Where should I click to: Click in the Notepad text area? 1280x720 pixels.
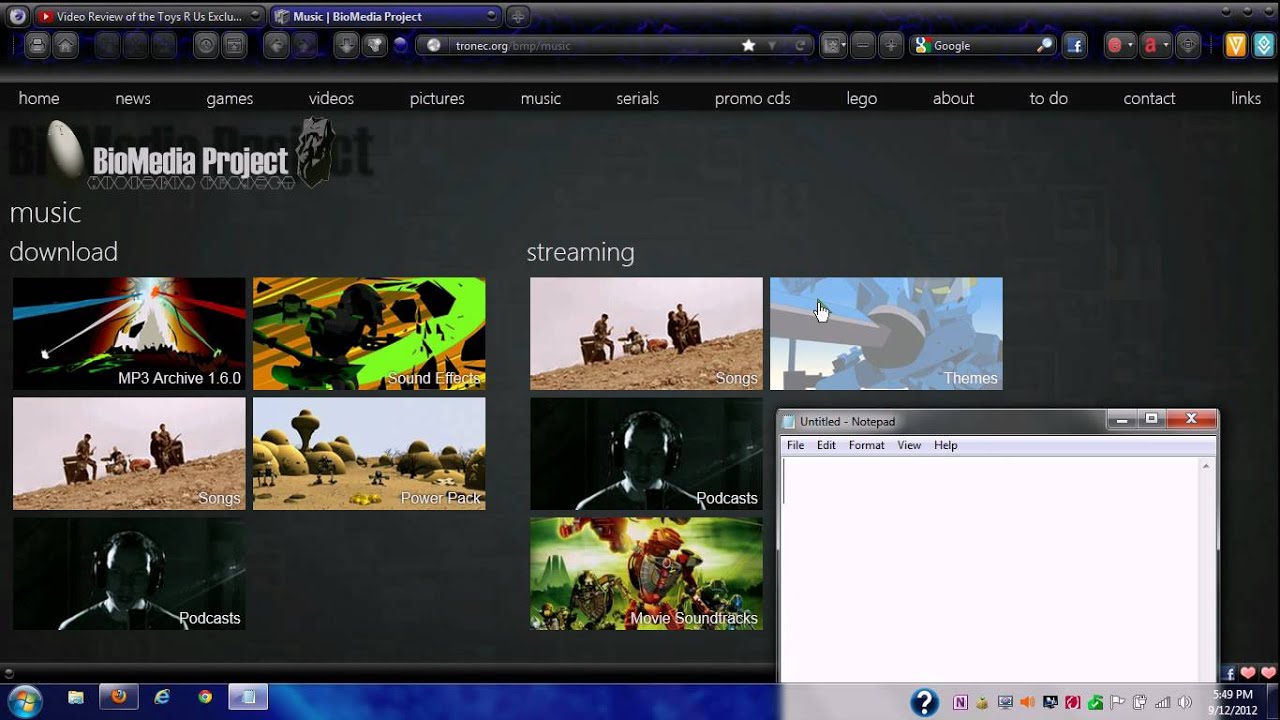(991, 570)
